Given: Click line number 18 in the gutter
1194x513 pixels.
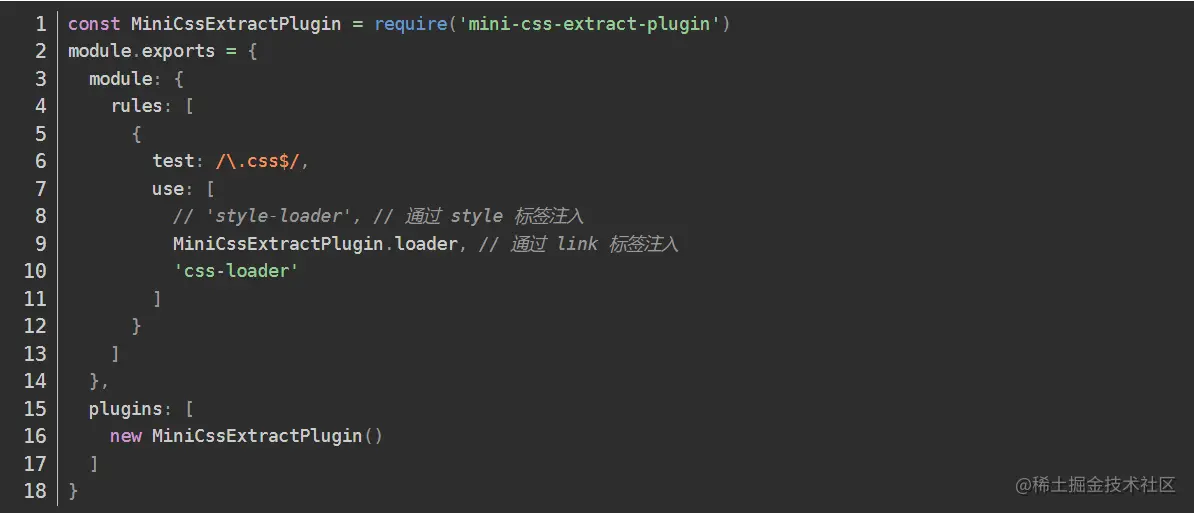Looking at the screenshot, I should click(x=36, y=491).
